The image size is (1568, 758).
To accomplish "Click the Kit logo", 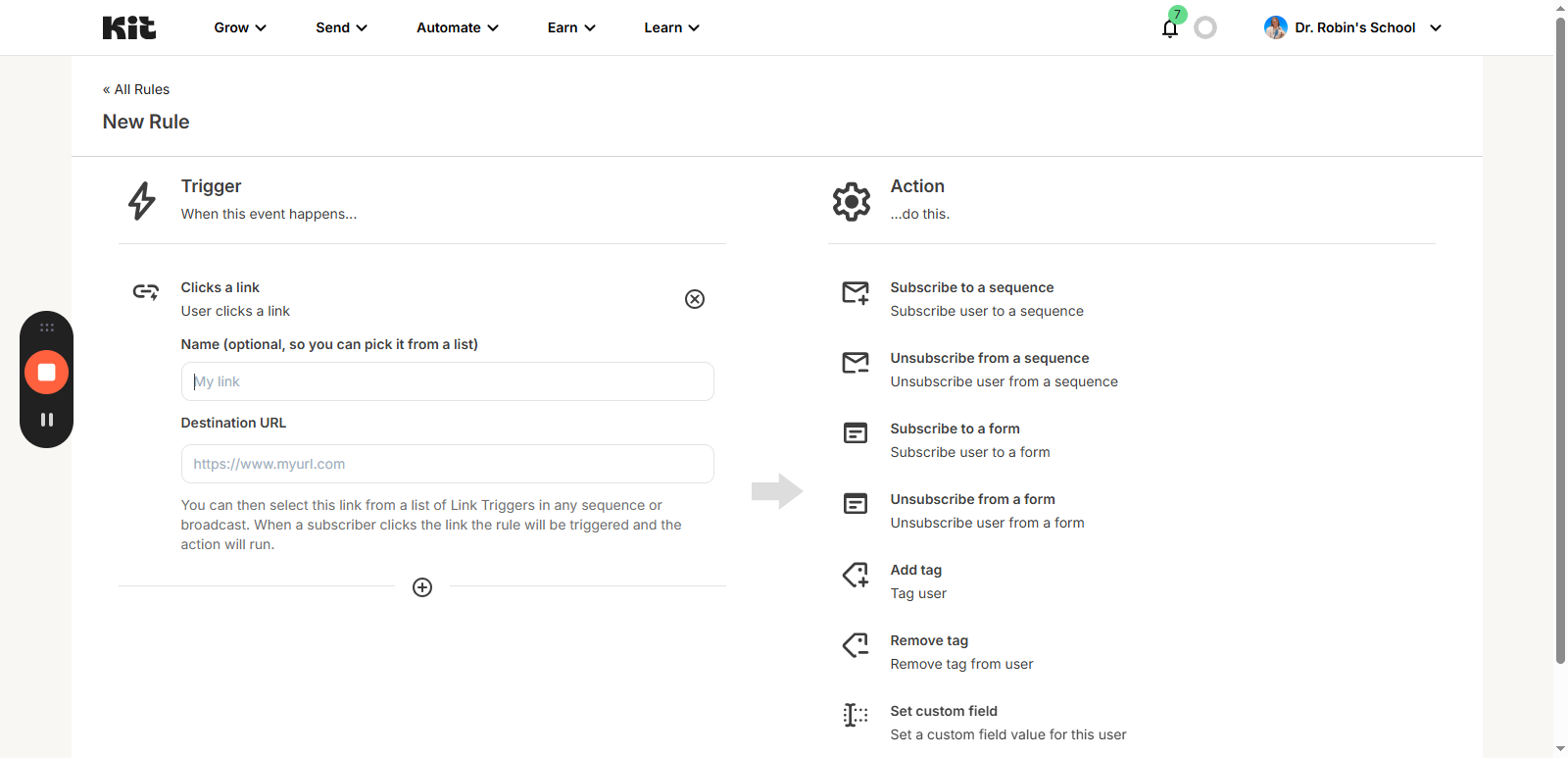I will (x=128, y=27).
